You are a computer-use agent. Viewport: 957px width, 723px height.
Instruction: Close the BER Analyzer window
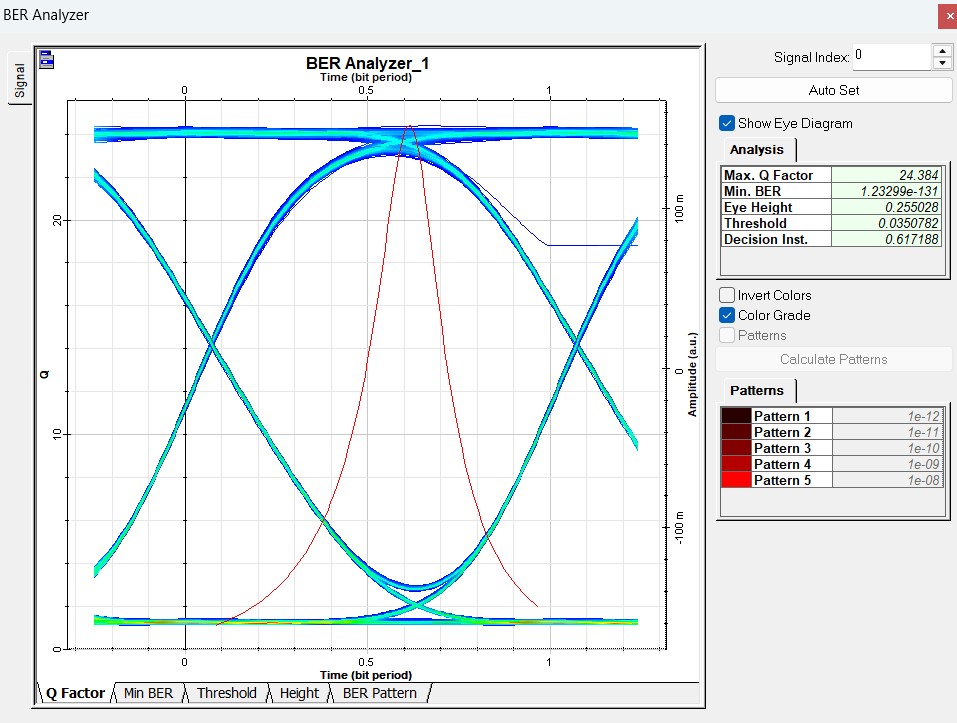(948, 16)
